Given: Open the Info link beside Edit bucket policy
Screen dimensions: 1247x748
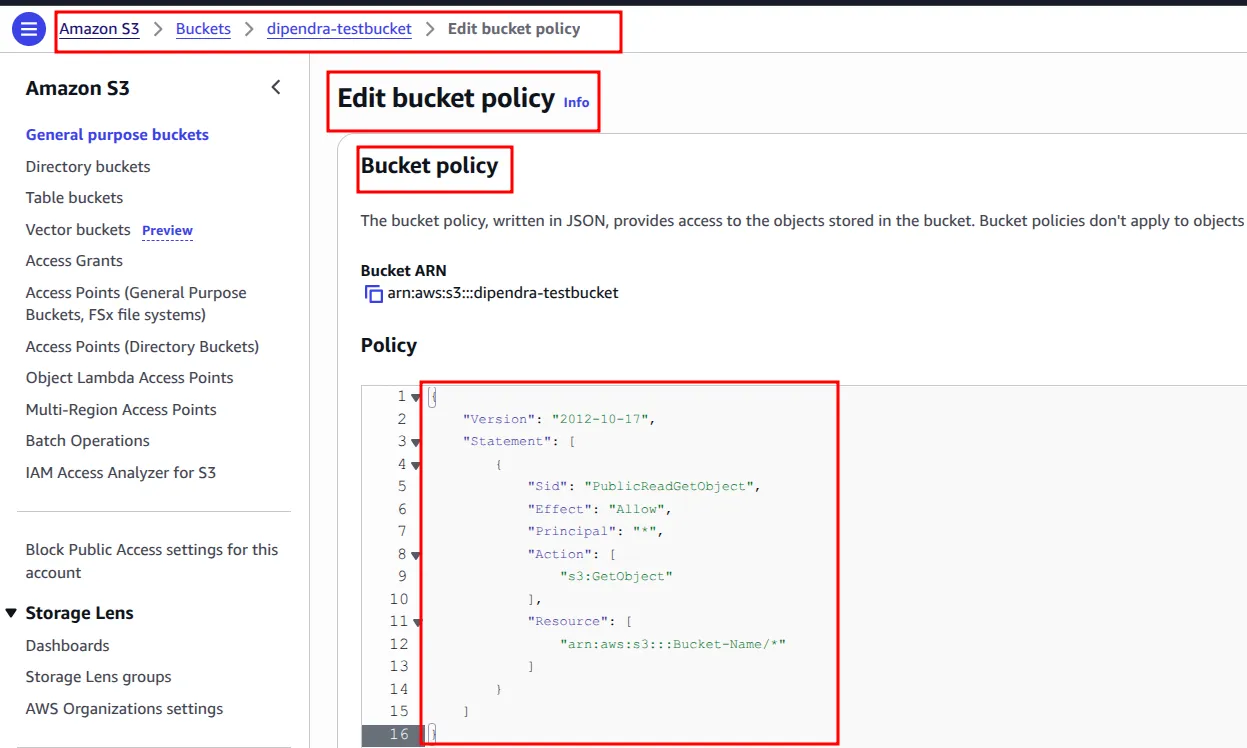Looking at the screenshot, I should [x=576, y=102].
